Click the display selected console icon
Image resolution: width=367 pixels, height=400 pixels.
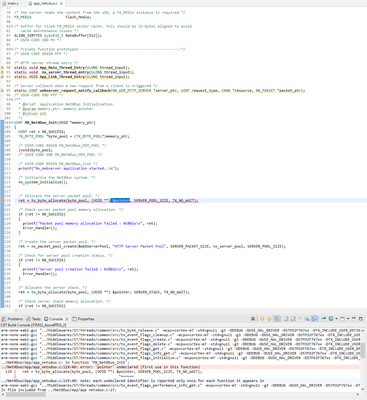pos(331,319)
